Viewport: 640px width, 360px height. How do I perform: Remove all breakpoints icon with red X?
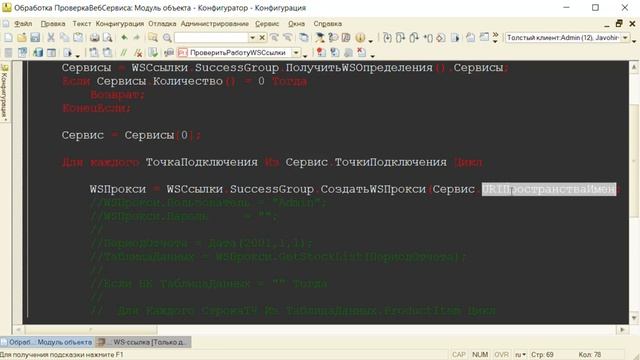362,53
